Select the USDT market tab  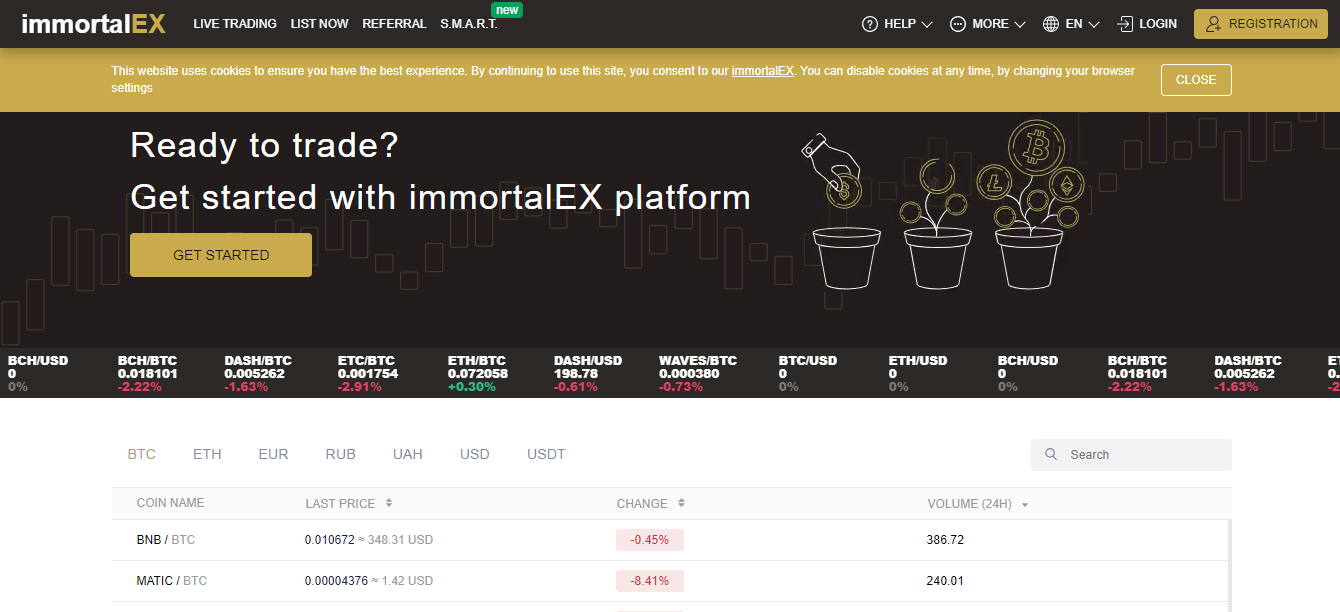click(546, 454)
